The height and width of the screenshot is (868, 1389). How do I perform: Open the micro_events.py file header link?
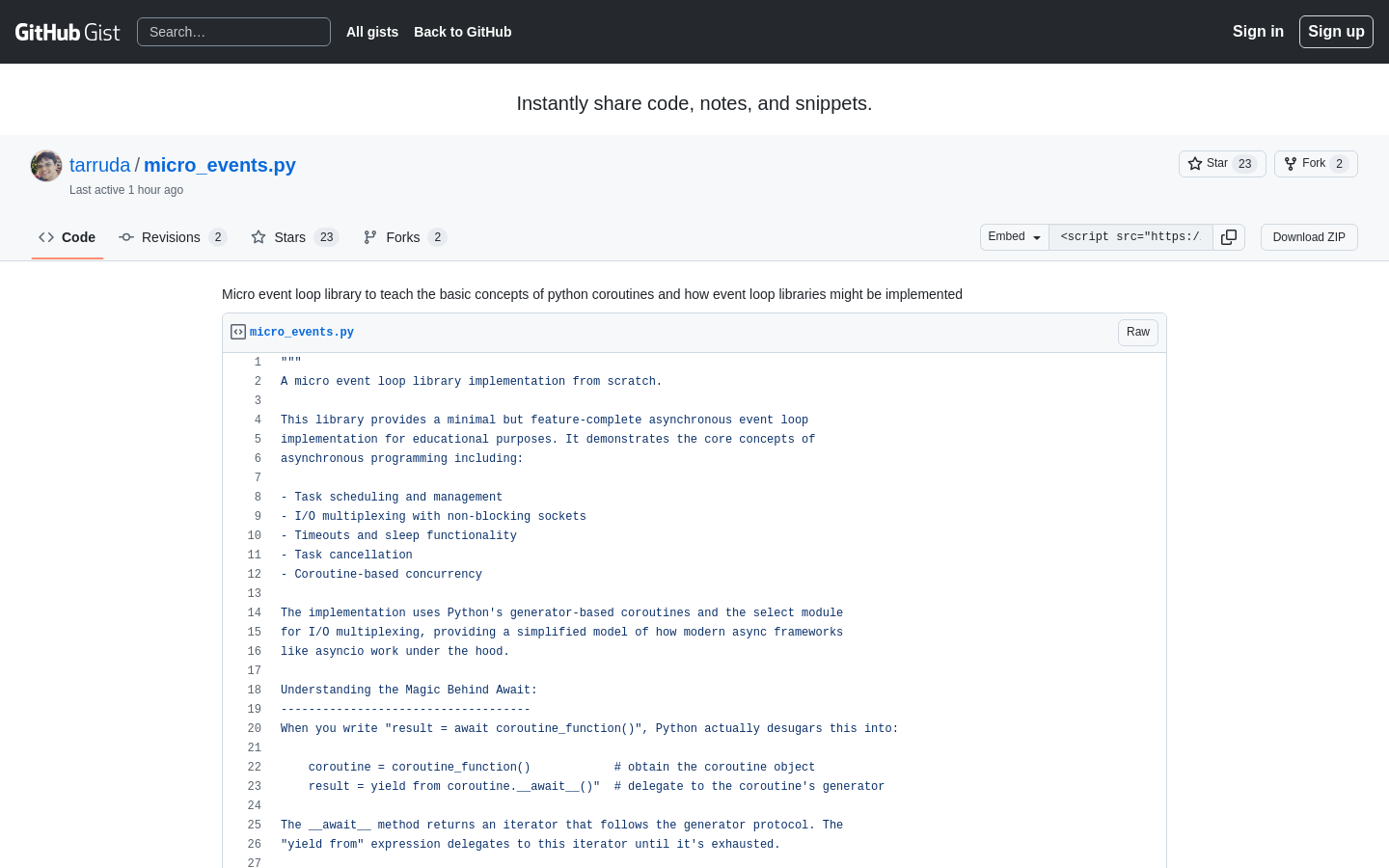[302, 332]
